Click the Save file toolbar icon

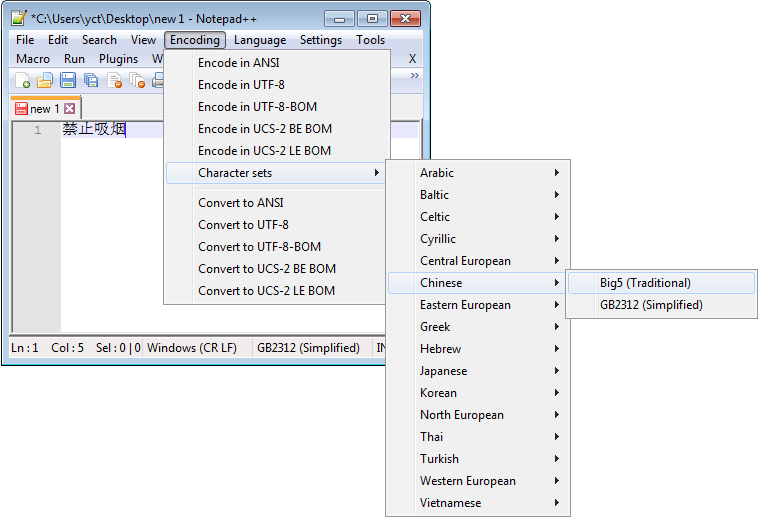click(x=68, y=81)
